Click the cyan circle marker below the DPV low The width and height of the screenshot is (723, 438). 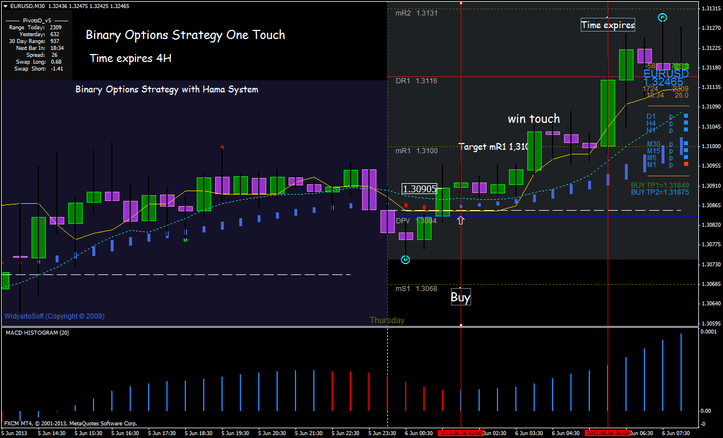[x=405, y=260]
